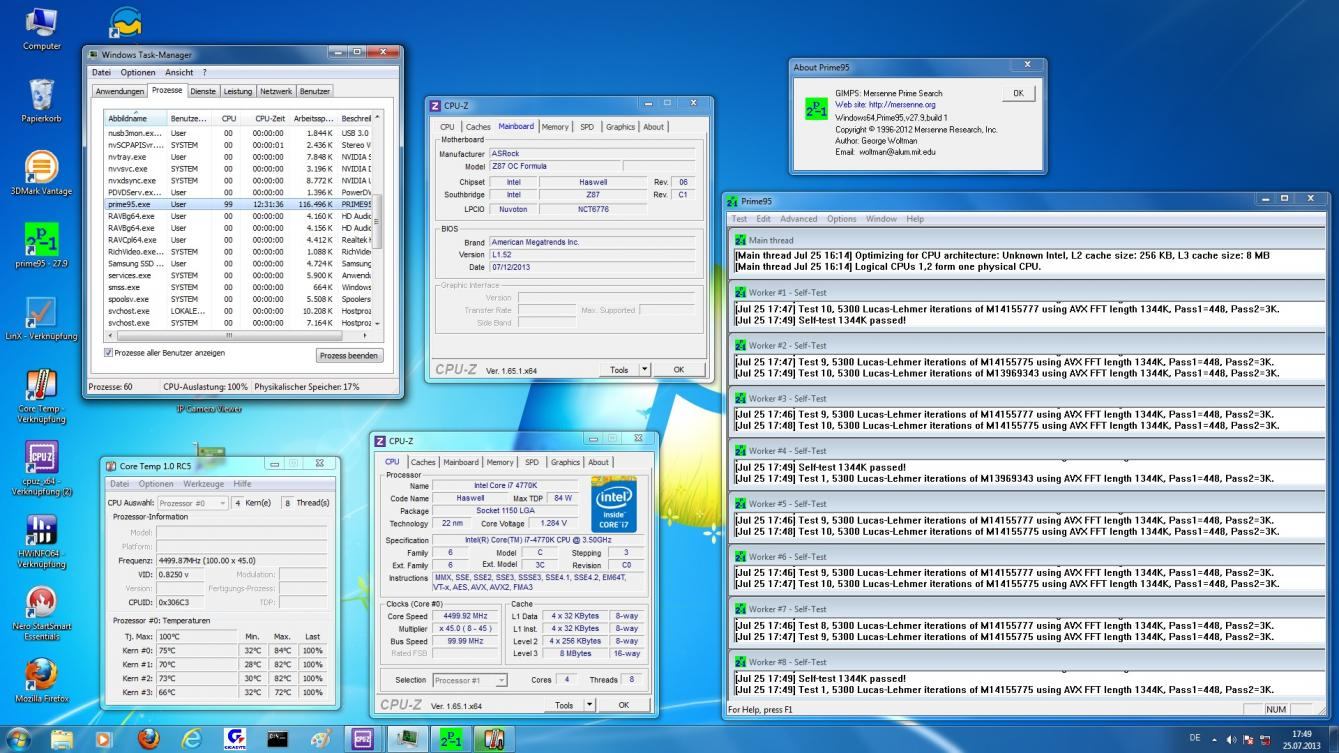Select svchost.exe LOKALE row in process list
1339x753 pixels.
coord(238,311)
